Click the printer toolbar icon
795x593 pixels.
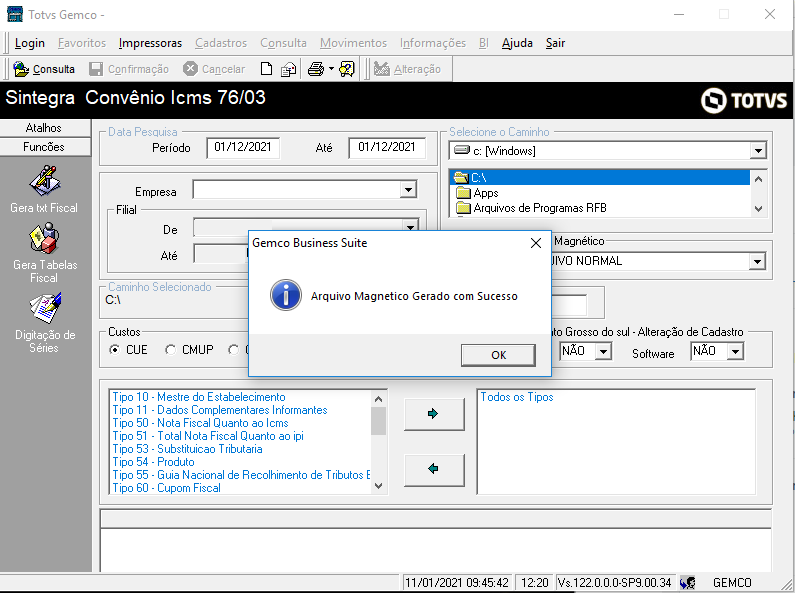pyautogui.click(x=316, y=69)
